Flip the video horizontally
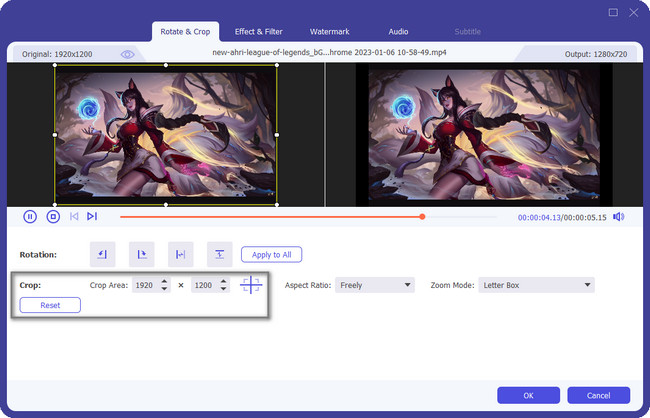This screenshot has height=418, width=650. pyautogui.click(x=181, y=254)
